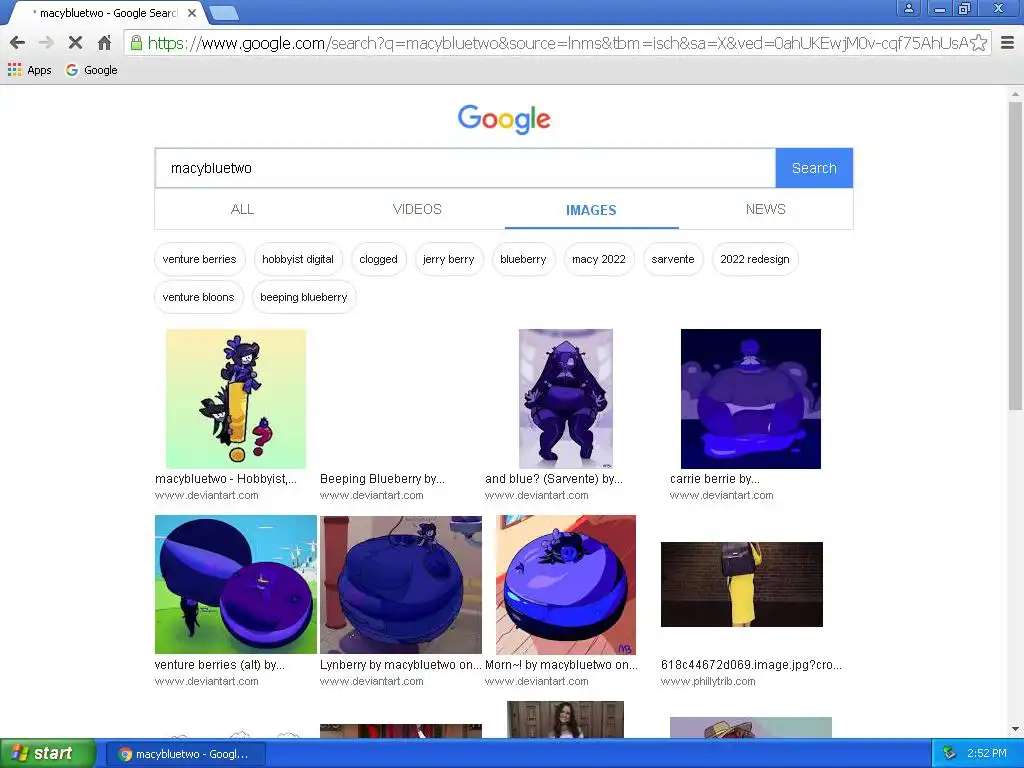The width and height of the screenshot is (1024, 768).
Task: Click the green padlock security icon
Action: coord(136,43)
